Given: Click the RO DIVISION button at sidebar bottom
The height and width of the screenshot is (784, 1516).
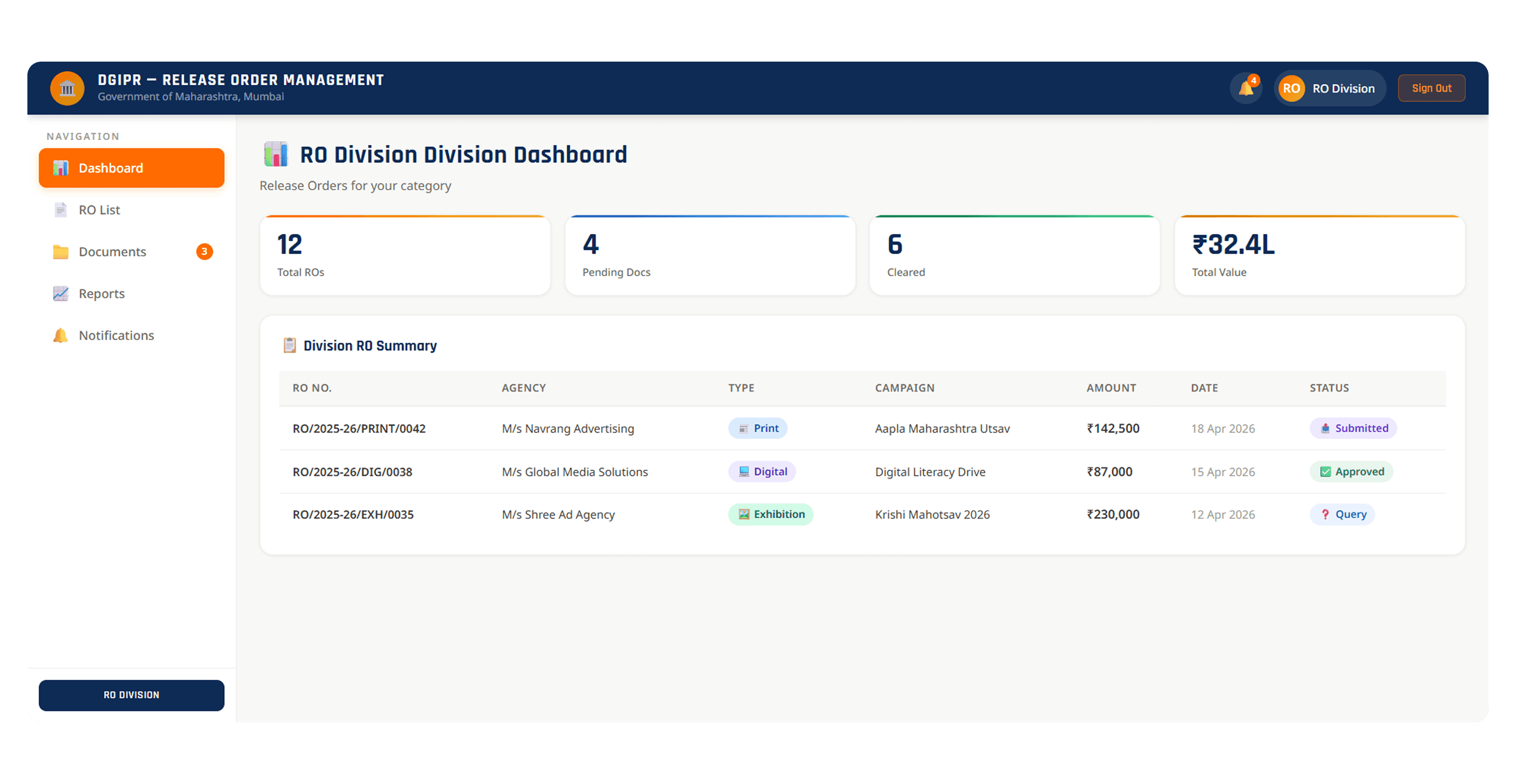Looking at the screenshot, I should click(x=131, y=695).
